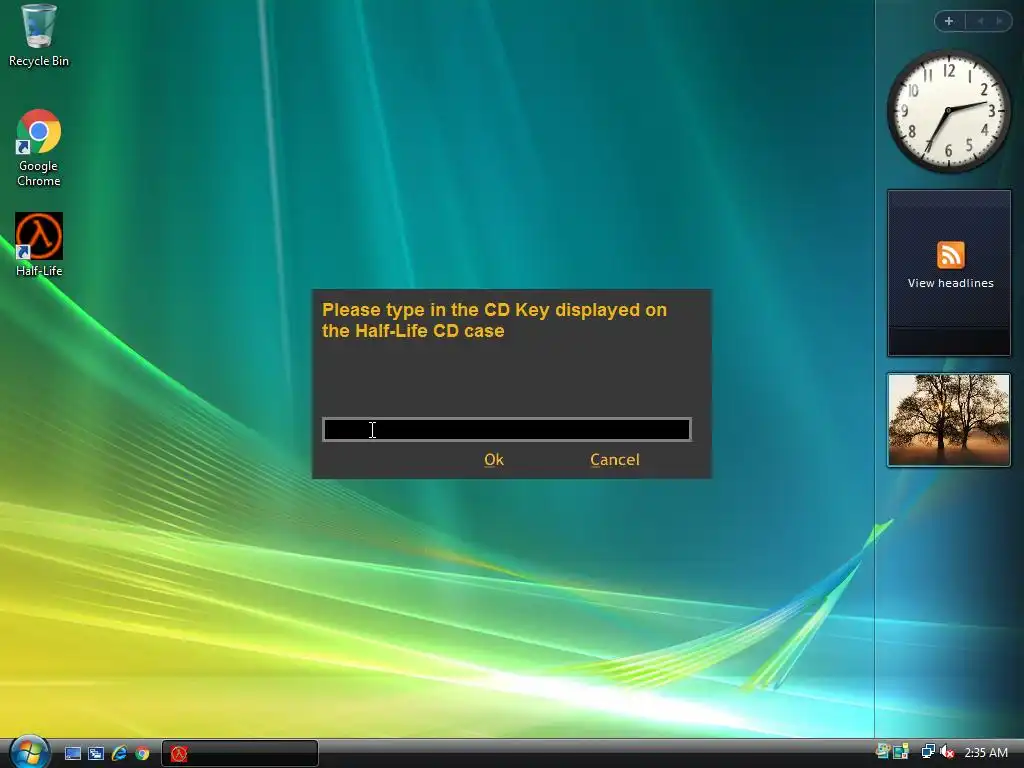This screenshot has width=1024, height=768.
Task: Click the sidebar previous-page arrow
Action: (980, 21)
